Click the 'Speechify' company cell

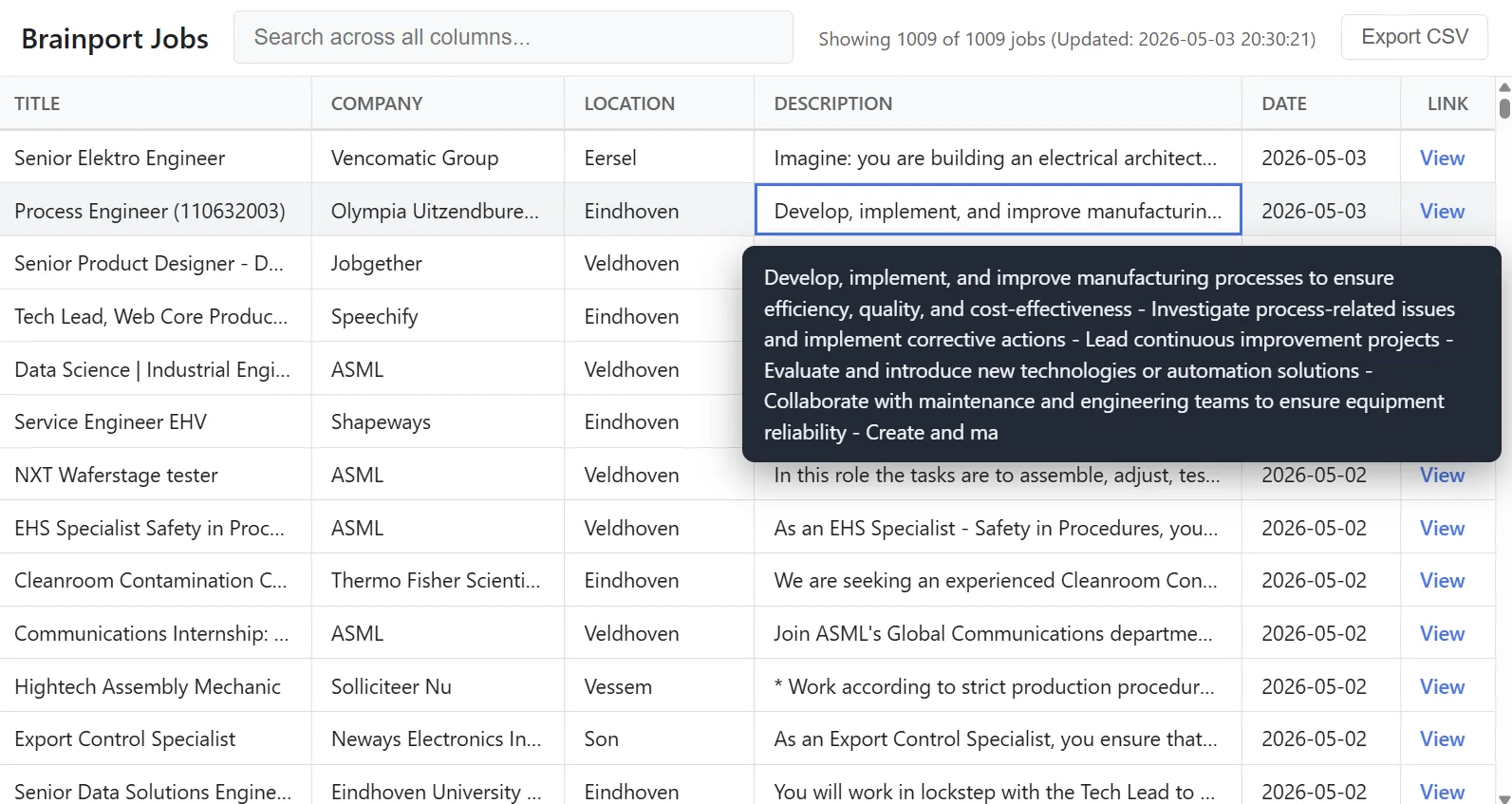tap(438, 316)
